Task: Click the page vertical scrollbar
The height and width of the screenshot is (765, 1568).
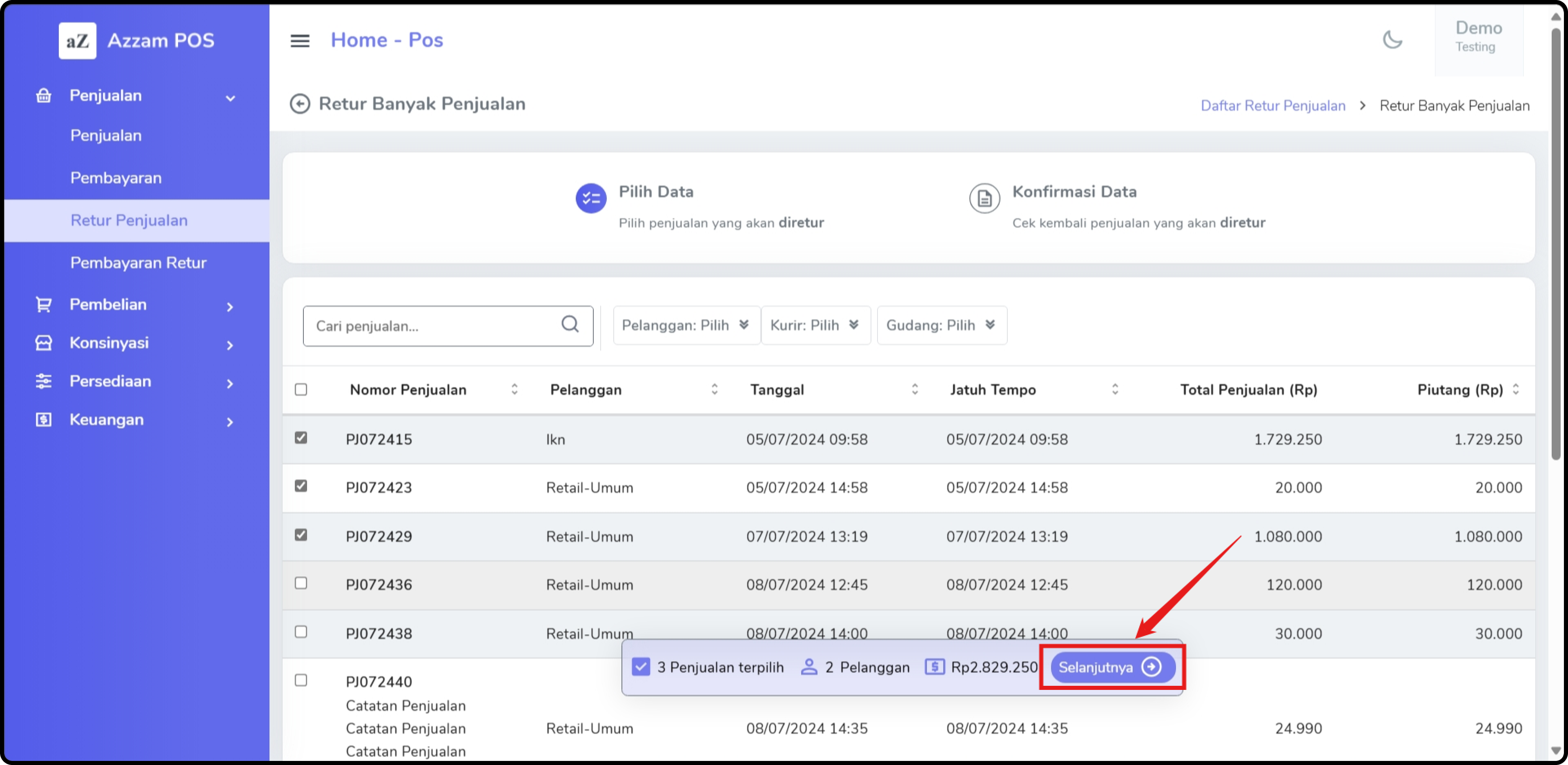Action: 1555,243
